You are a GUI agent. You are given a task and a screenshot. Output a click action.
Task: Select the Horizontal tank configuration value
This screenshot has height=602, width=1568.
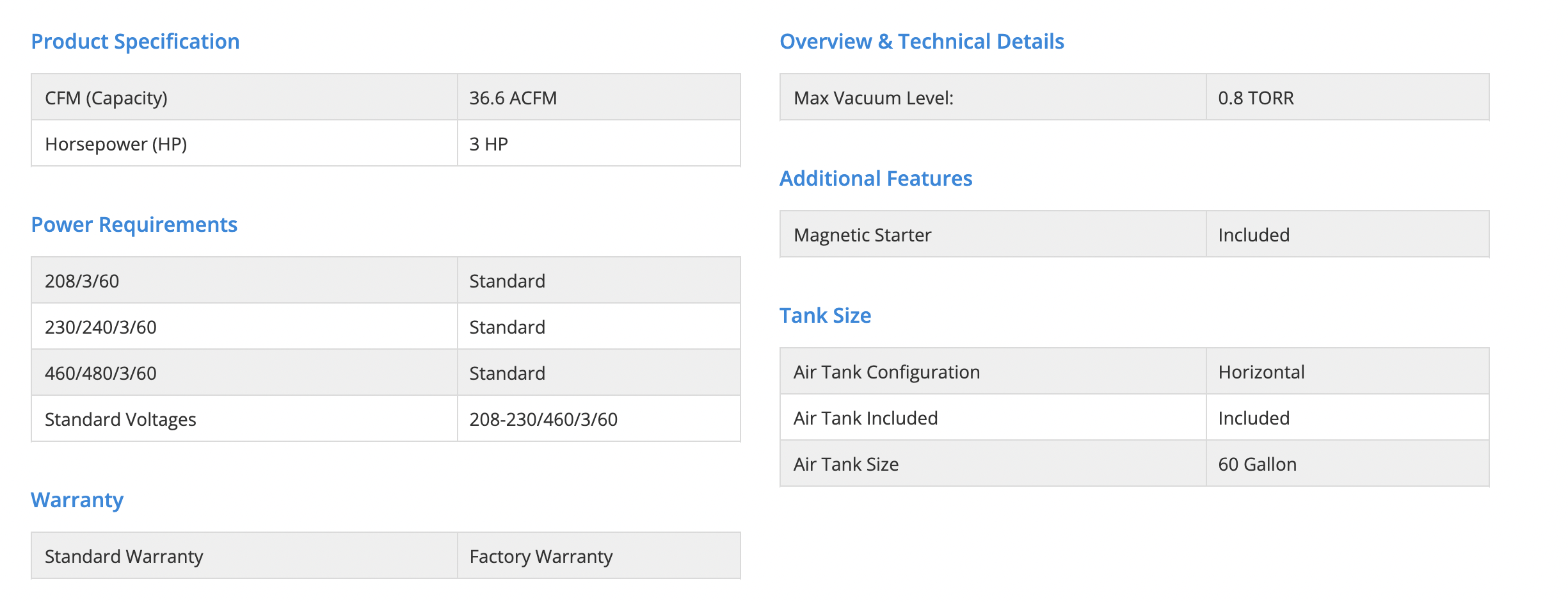click(1261, 372)
